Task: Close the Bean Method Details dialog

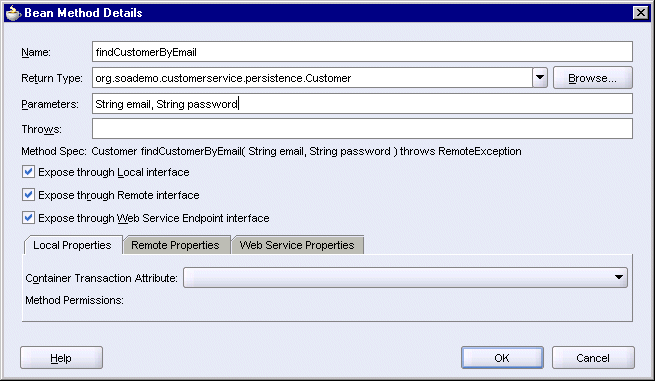Action: (x=640, y=13)
